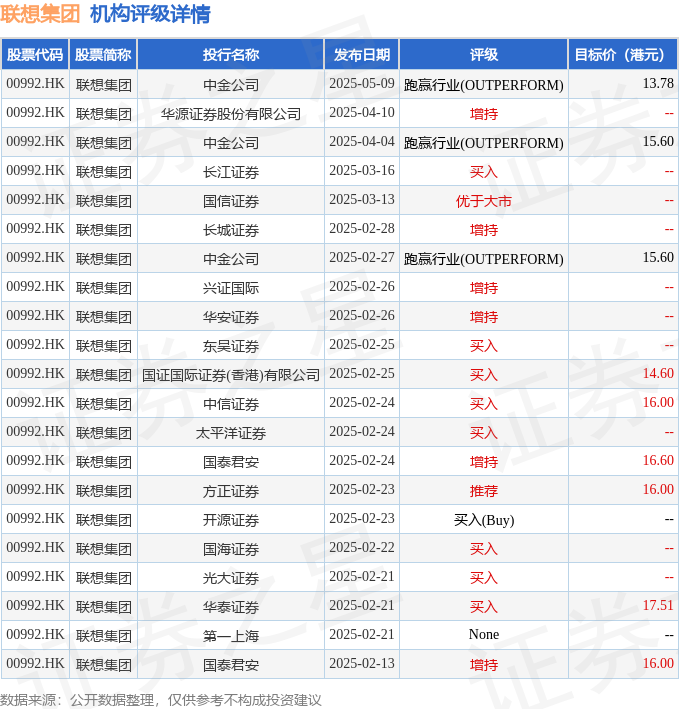
Task: Select 第一上海 cell
Action: [x=231, y=635]
